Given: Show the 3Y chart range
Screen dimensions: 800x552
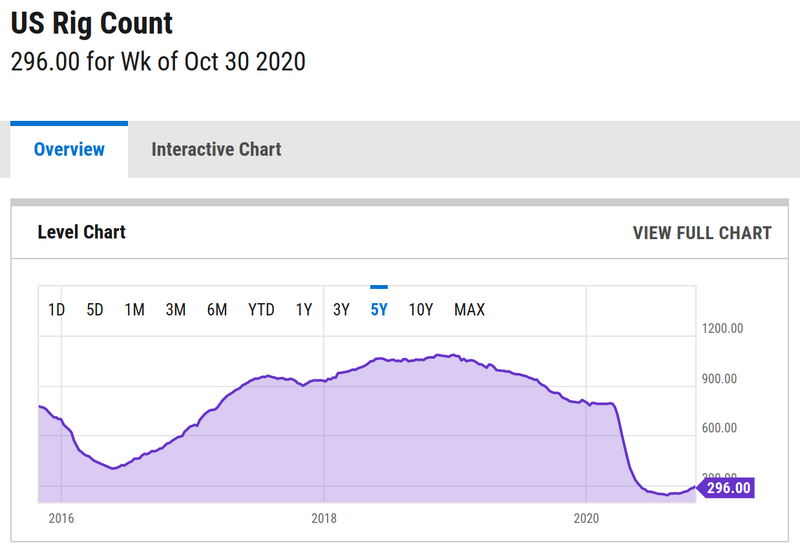Looking at the screenshot, I should coord(341,310).
